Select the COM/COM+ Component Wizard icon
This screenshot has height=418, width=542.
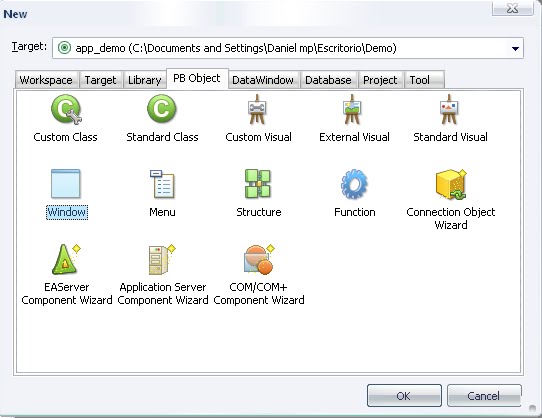tap(259, 259)
